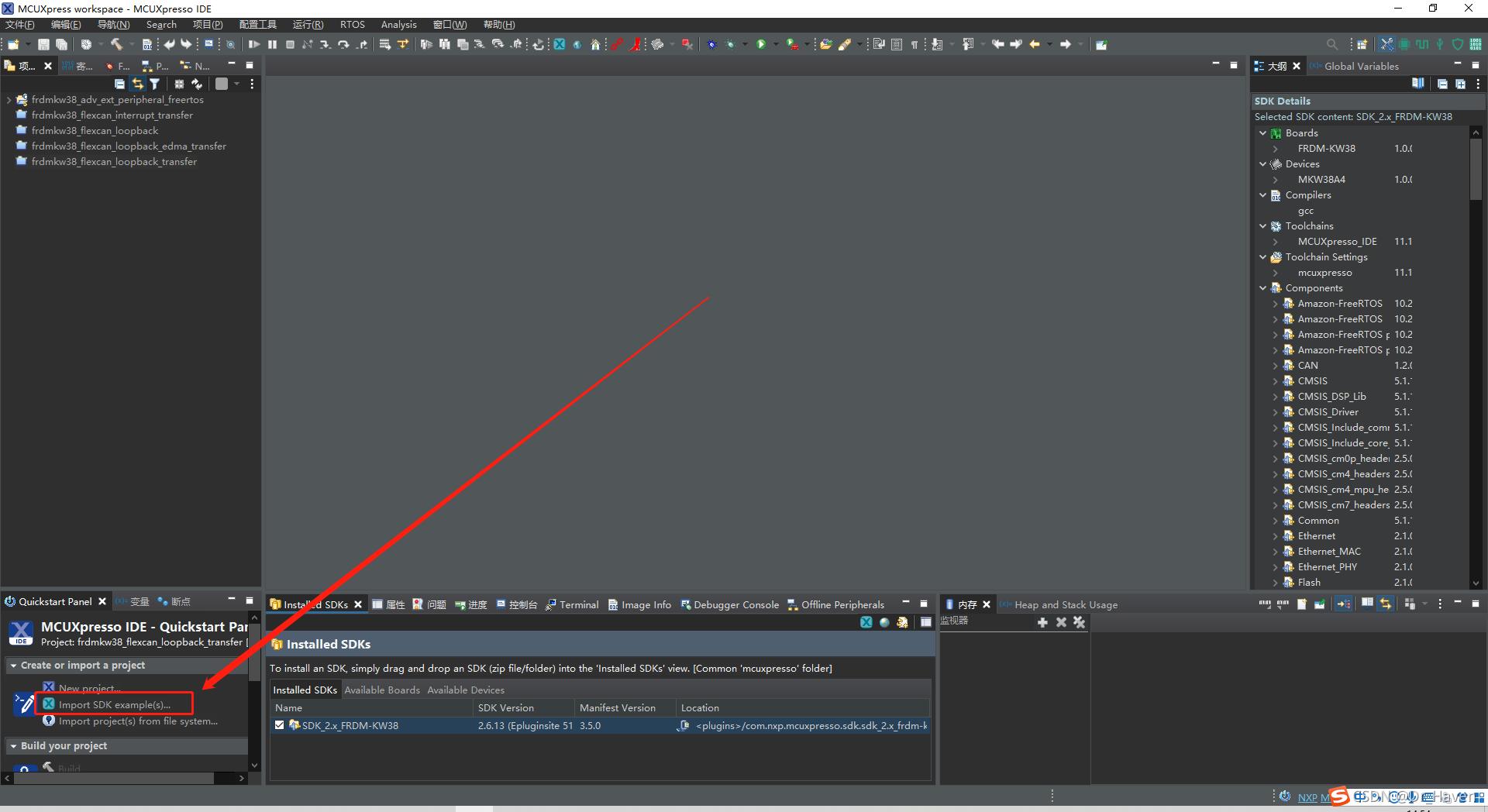Click the Save All toolbar icon
Screen dimensions: 1488x812
(x=61, y=44)
